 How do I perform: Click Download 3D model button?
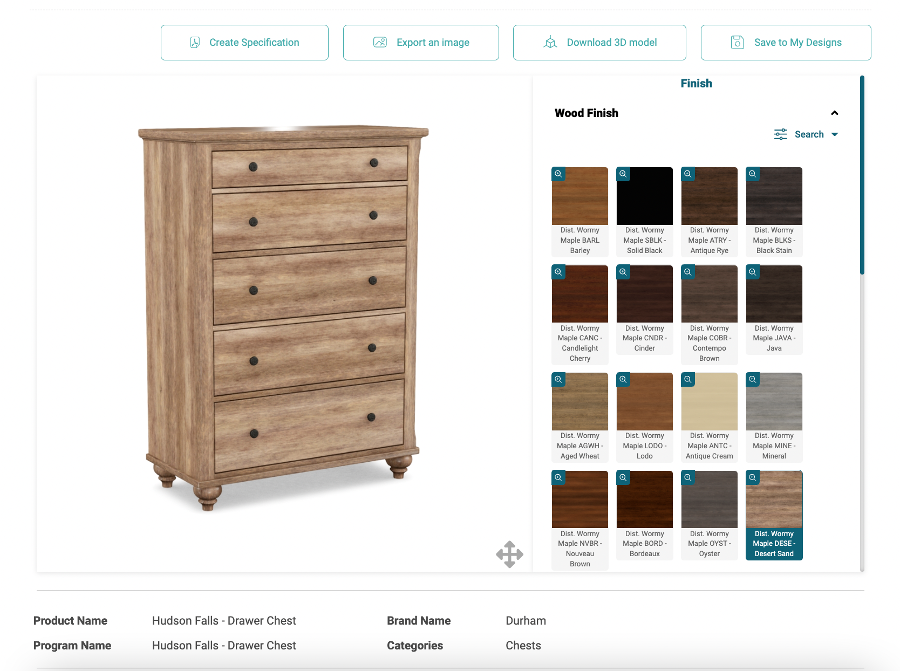pyautogui.click(x=600, y=42)
